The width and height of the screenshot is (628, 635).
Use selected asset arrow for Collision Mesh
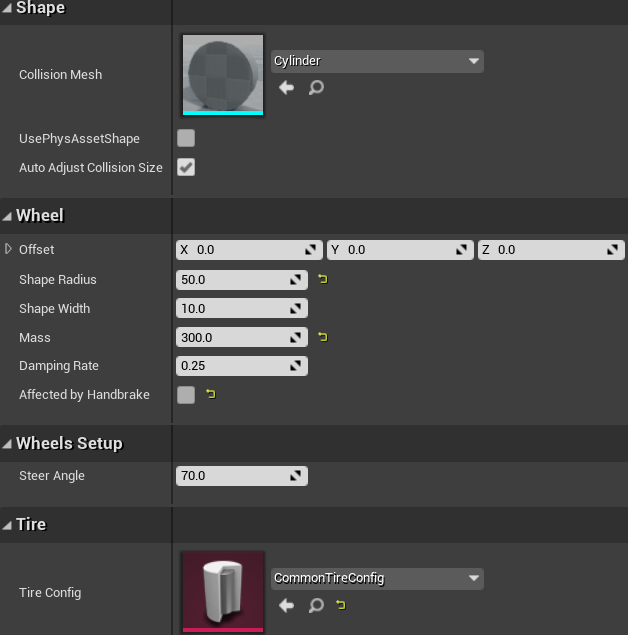point(286,87)
